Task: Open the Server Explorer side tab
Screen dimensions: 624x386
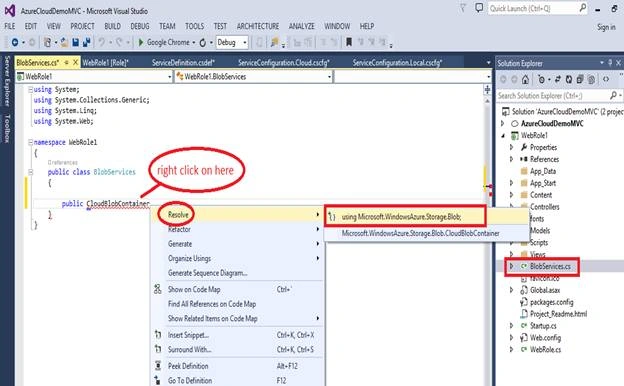Action: (x=7, y=81)
